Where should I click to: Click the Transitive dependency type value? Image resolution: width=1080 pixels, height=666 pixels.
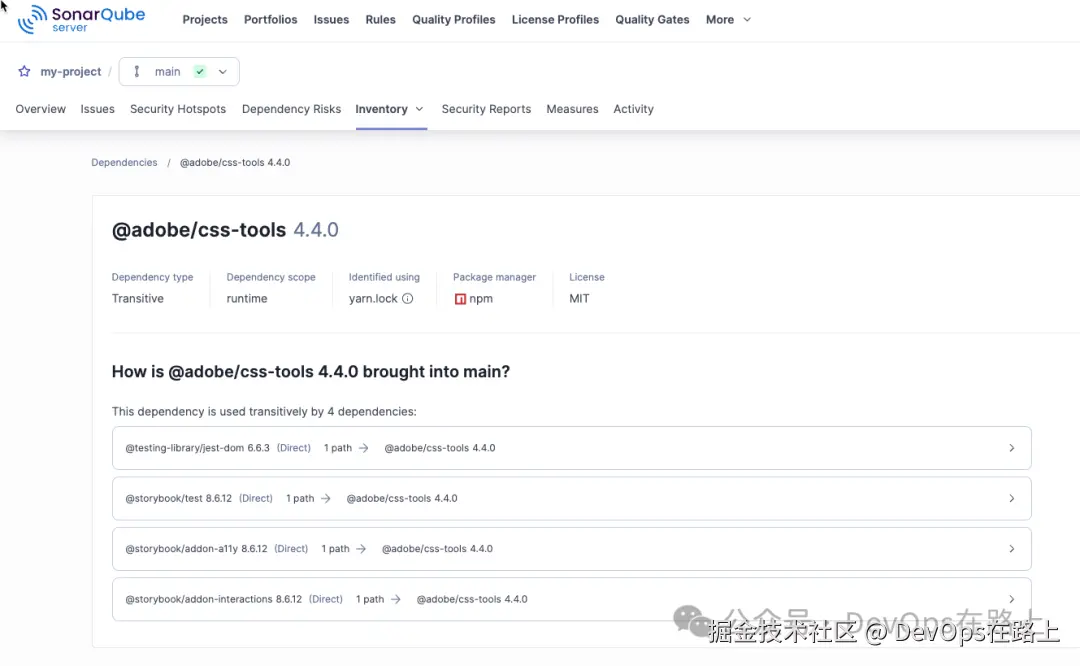pos(138,298)
